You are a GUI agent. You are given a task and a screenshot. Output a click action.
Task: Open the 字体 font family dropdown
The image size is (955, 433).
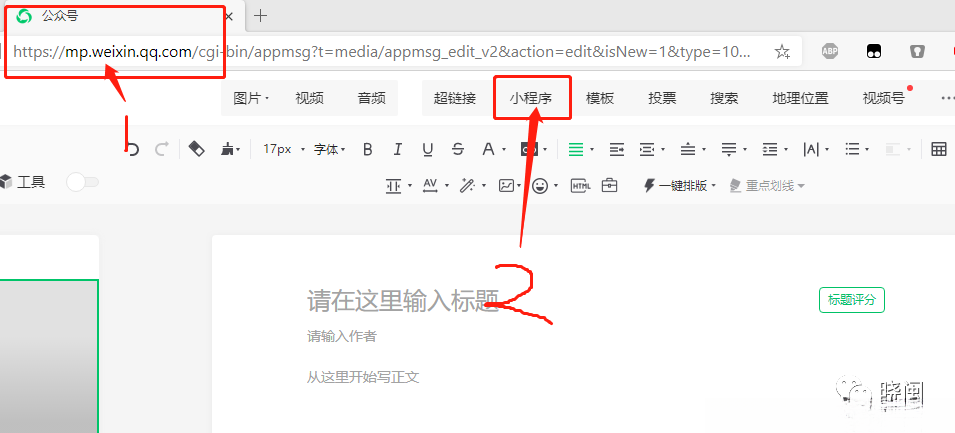coord(329,149)
